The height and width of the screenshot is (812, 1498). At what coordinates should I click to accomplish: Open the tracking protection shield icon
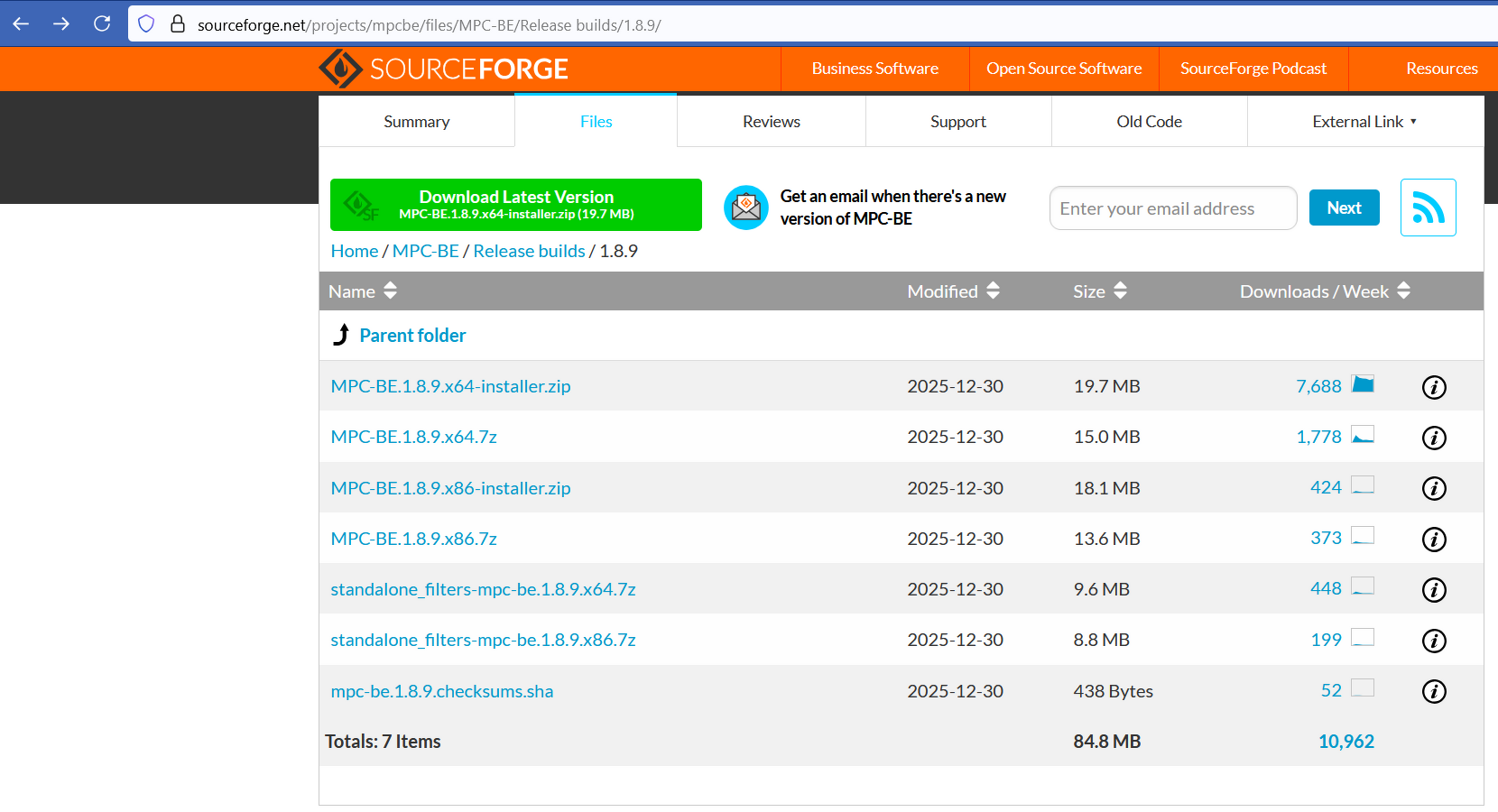point(146,24)
